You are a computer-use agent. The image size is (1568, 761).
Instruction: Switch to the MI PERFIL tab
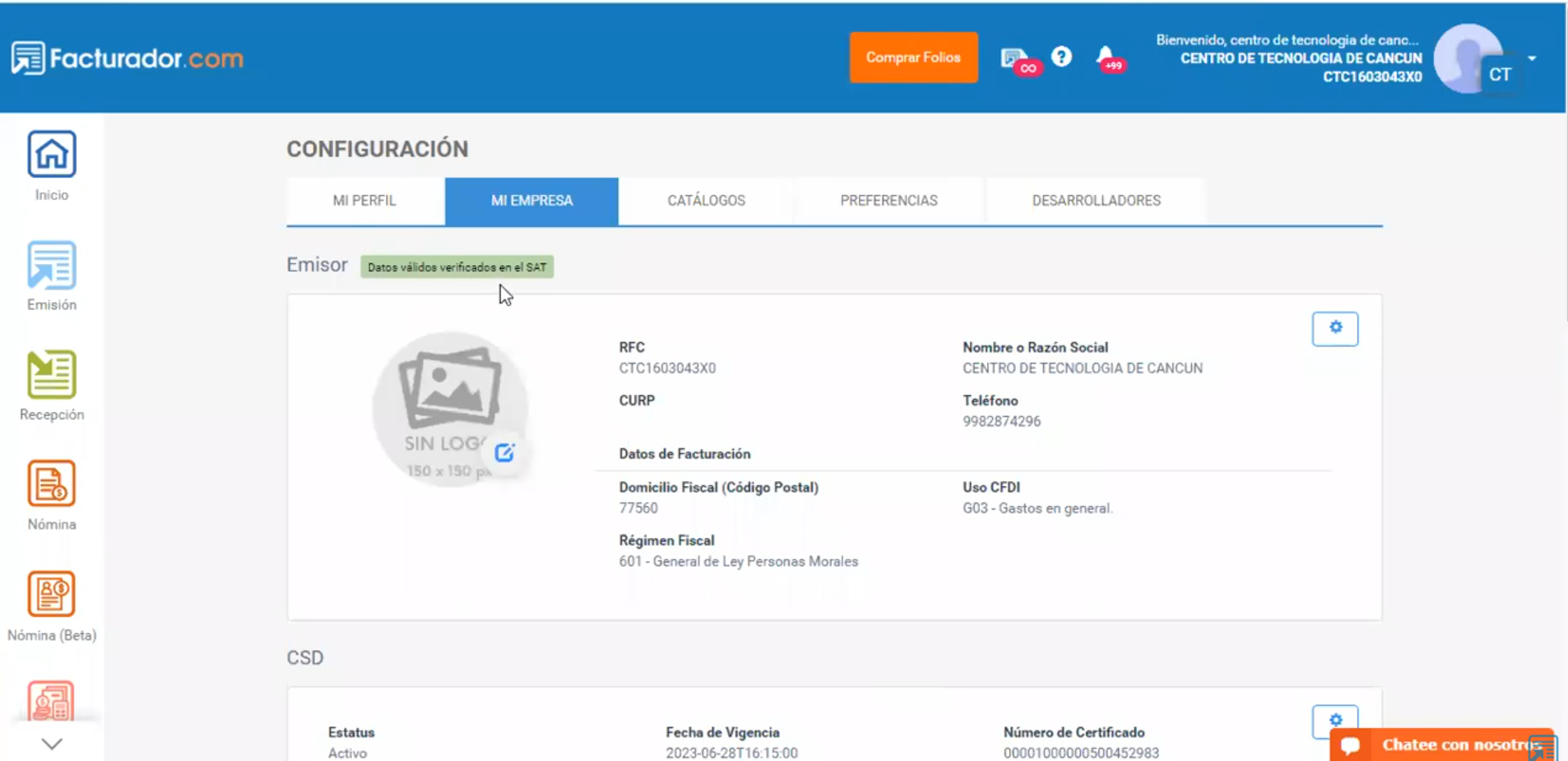pyautogui.click(x=364, y=200)
